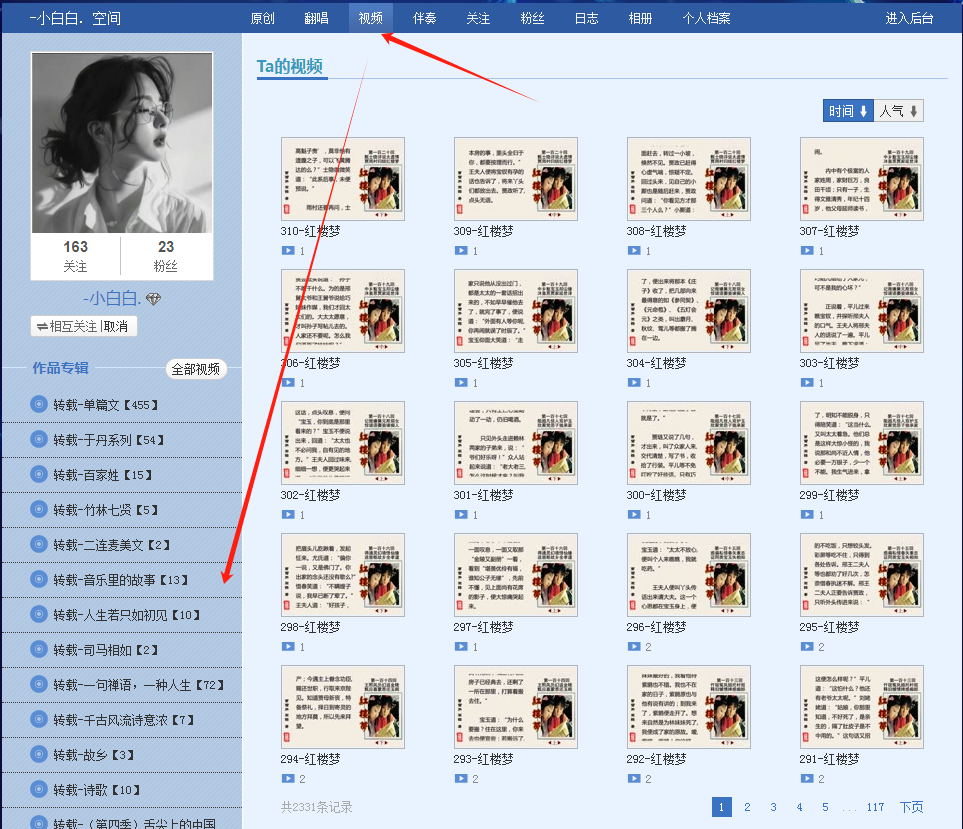Open the 转载-一句禅语，一种人生 album
Screen dimensions: 963x829
pos(137,685)
